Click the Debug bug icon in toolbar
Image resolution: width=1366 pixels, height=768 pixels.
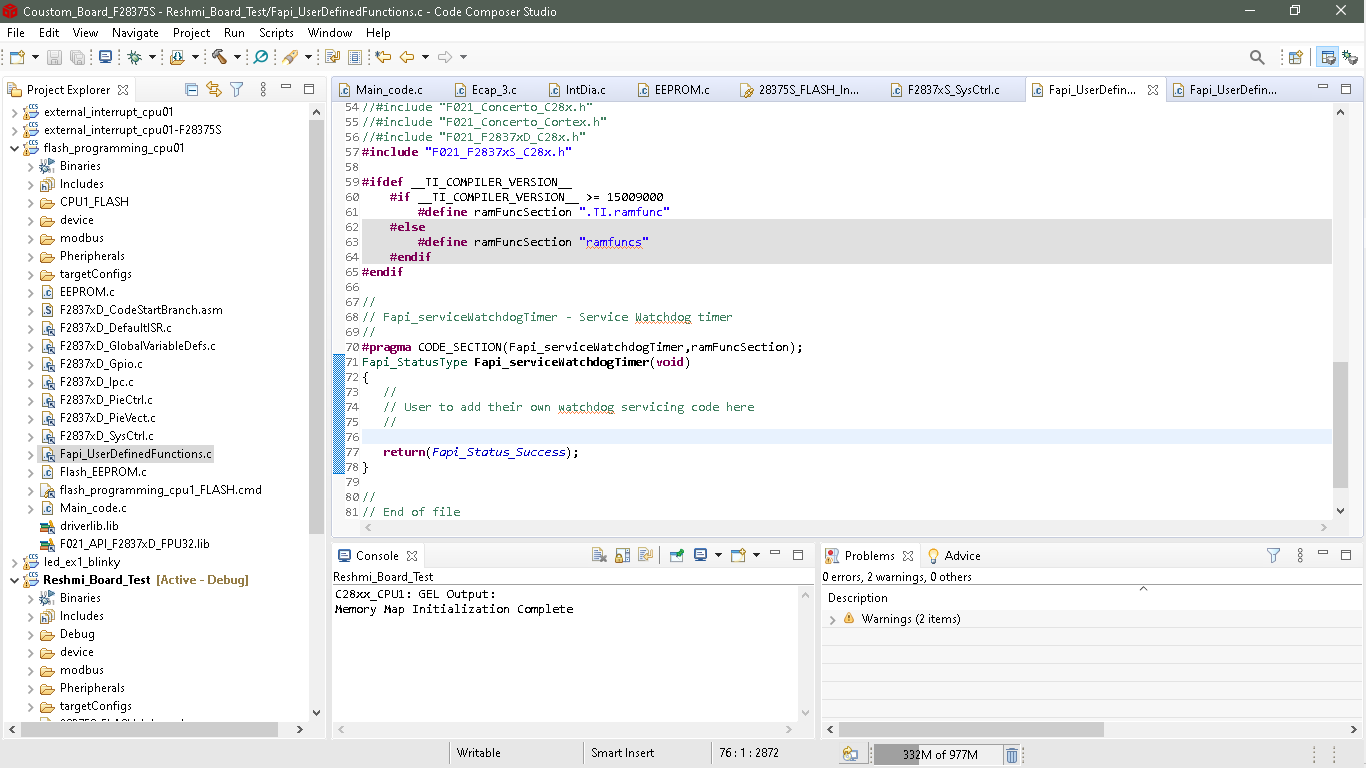click(134, 57)
